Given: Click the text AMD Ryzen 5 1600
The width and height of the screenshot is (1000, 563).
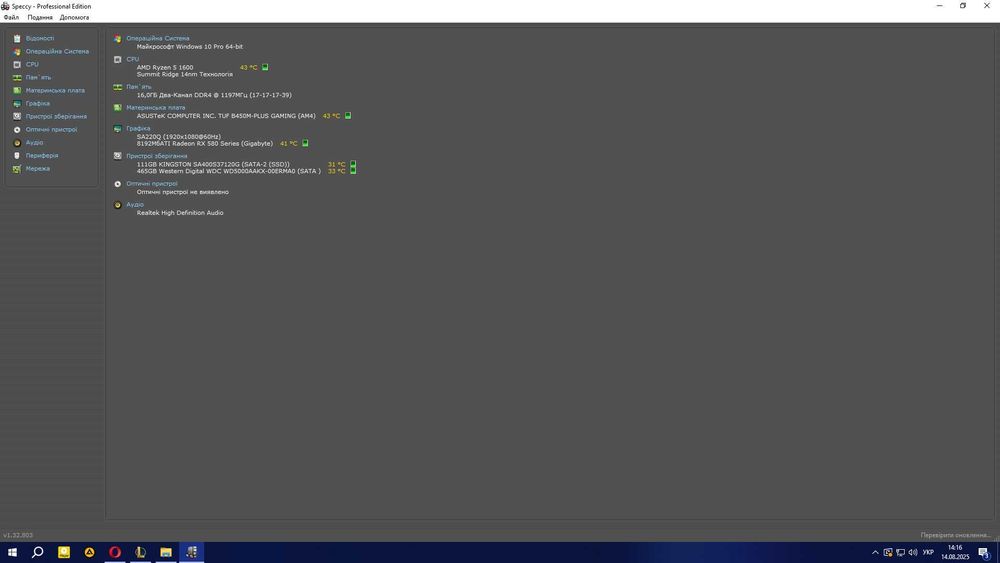Looking at the screenshot, I should pyautogui.click(x=165, y=68).
